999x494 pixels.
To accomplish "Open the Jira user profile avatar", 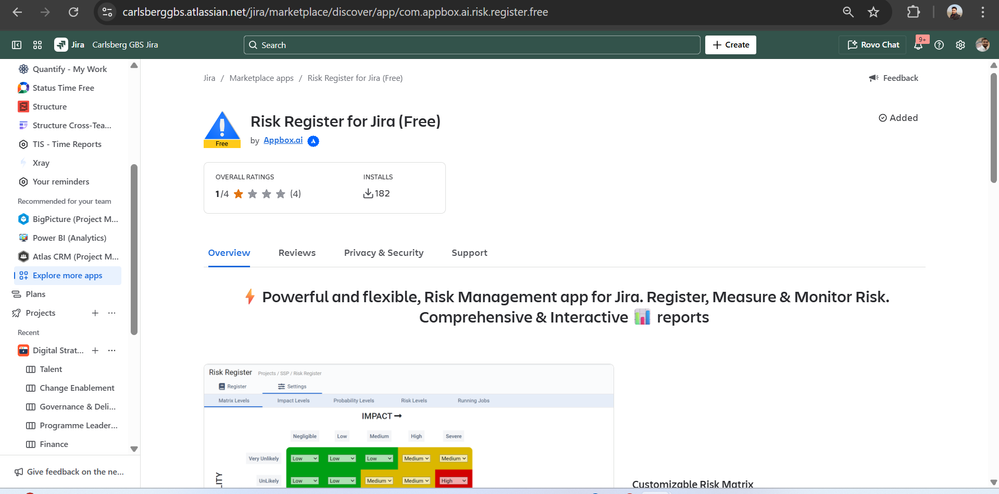I will click(982, 45).
